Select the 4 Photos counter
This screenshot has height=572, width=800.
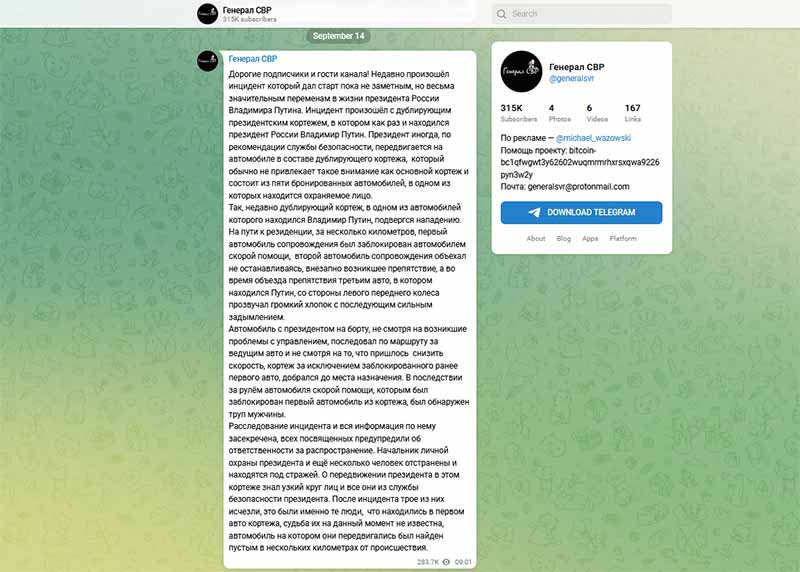tap(560, 113)
